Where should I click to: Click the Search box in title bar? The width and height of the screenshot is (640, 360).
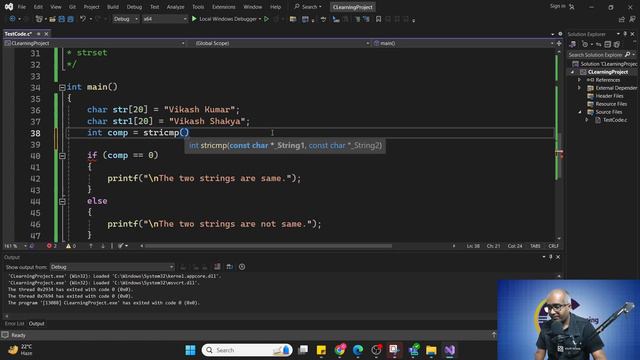tap(308, 7)
